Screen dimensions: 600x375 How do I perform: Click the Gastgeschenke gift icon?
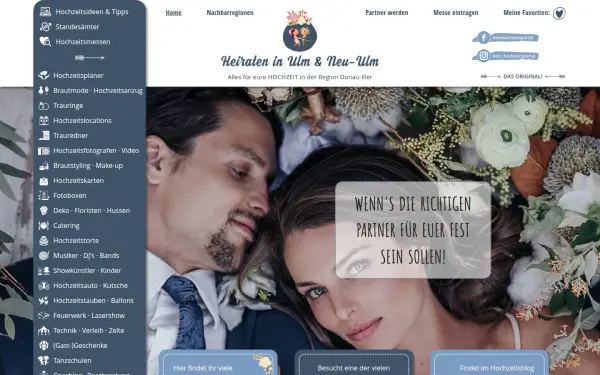44,345
